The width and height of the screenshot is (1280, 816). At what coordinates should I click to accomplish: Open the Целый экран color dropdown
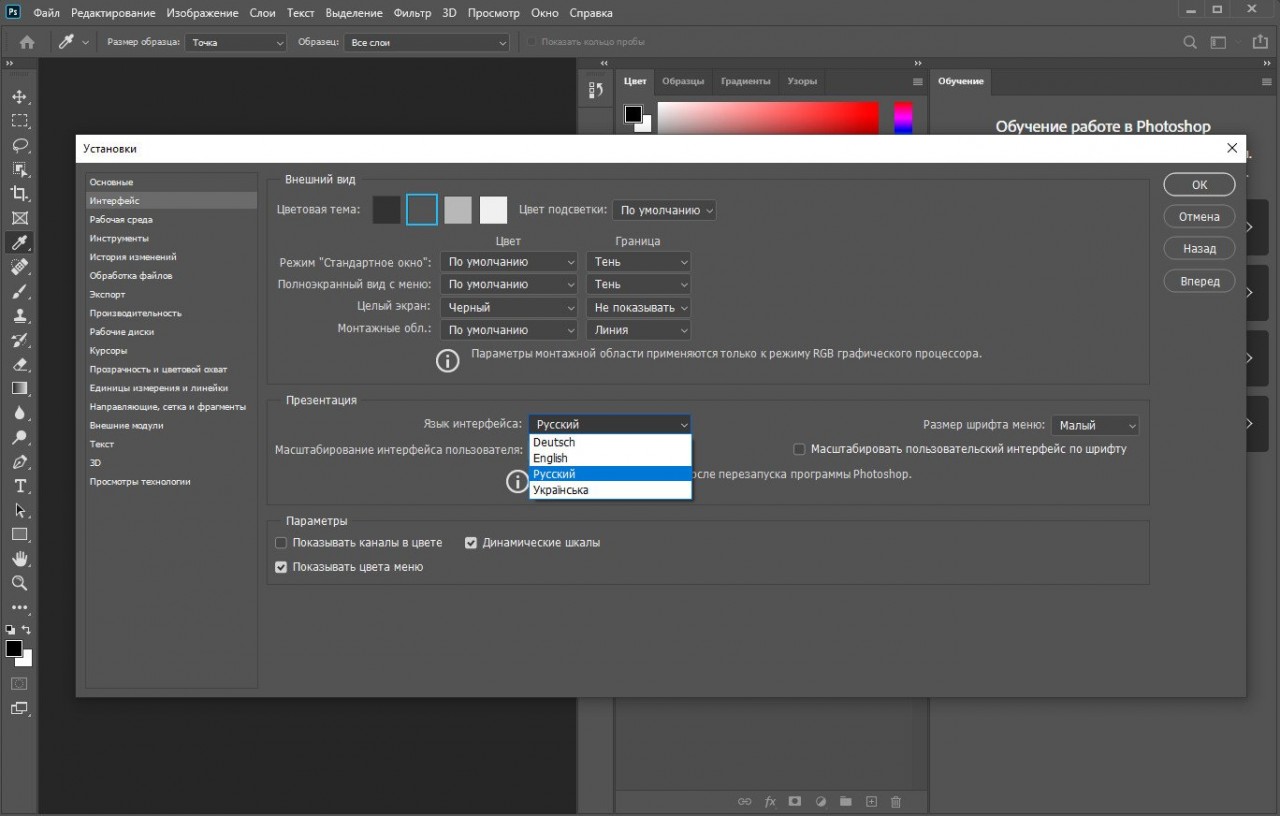click(508, 306)
